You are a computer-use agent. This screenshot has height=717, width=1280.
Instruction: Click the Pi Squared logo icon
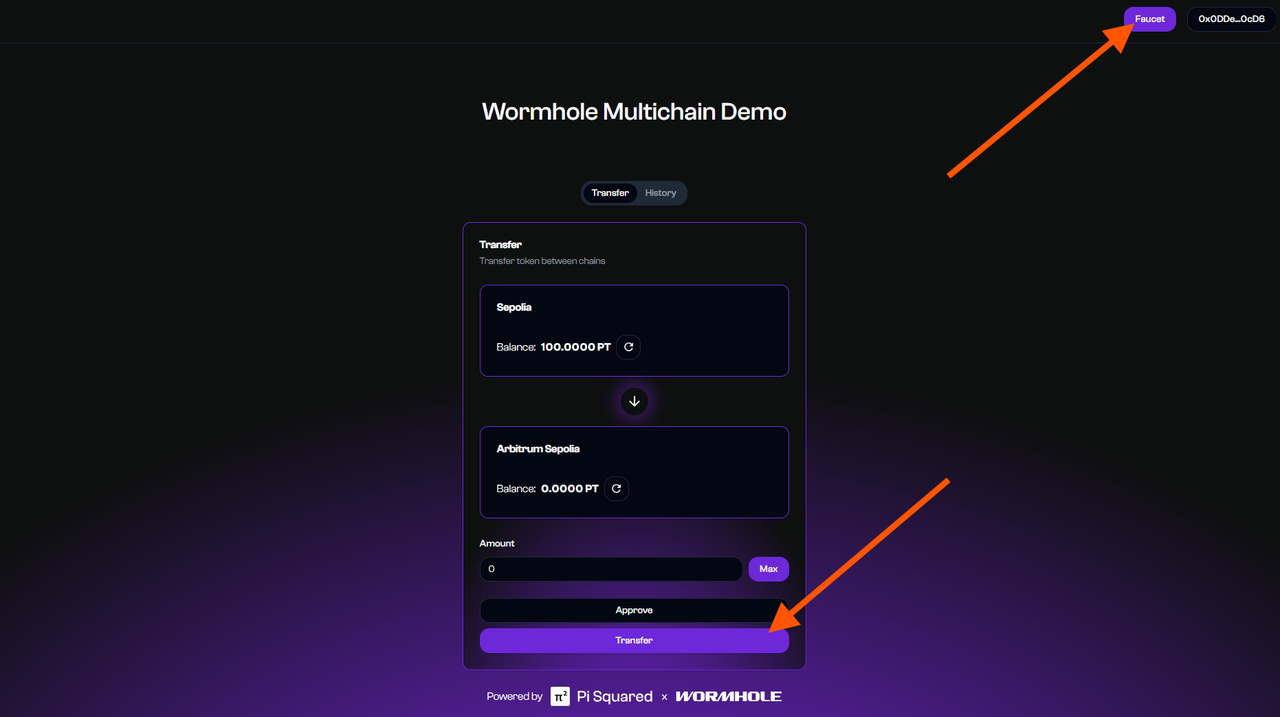pyautogui.click(x=560, y=696)
